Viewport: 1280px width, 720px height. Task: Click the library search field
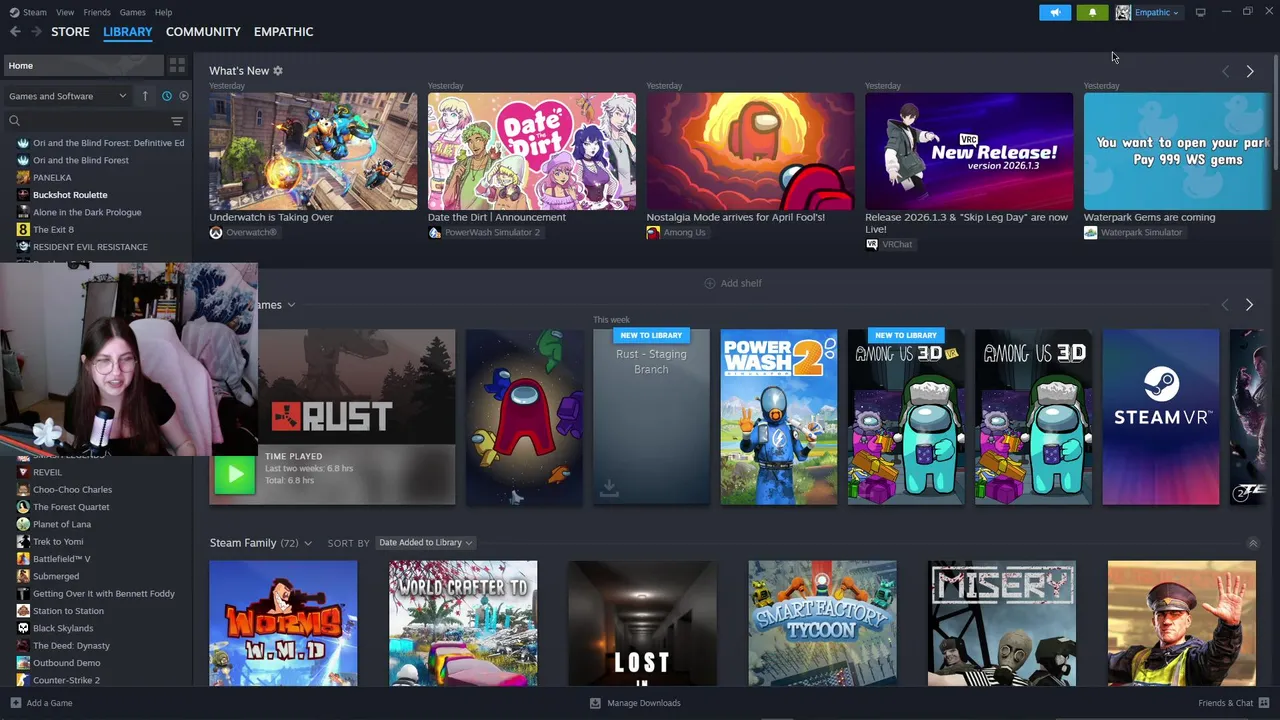[x=85, y=121]
